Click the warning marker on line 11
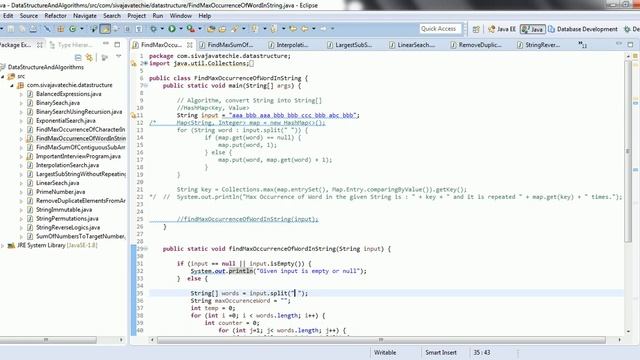 (x=133, y=116)
